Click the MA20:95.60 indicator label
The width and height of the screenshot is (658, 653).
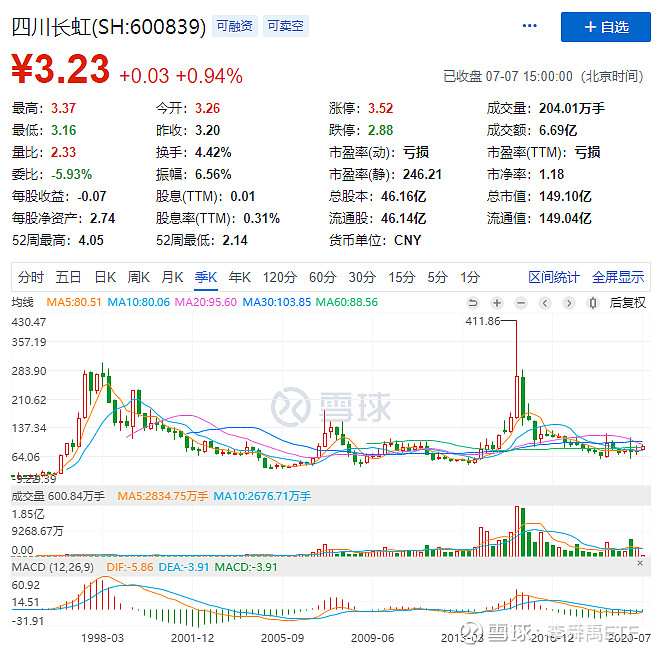click(x=206, y=302)
